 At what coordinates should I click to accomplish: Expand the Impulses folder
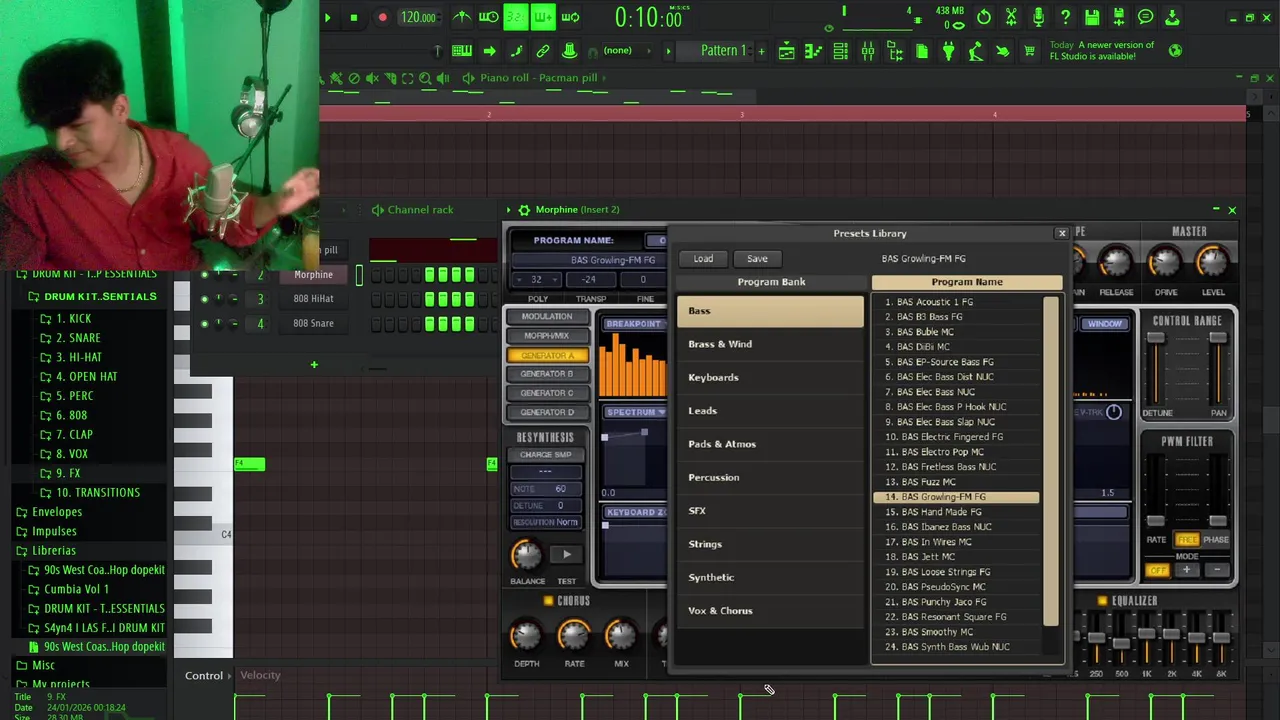(54, 531)
